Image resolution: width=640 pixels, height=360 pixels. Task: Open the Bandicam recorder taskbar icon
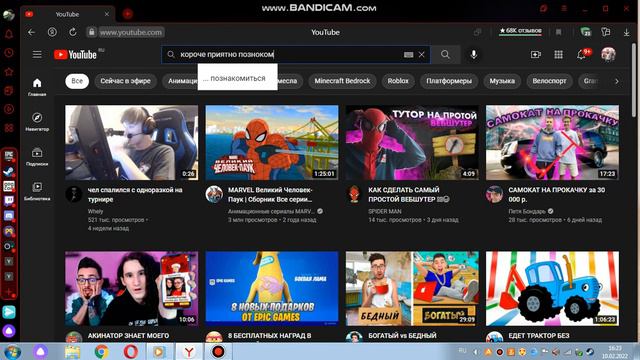click(218, 351)
